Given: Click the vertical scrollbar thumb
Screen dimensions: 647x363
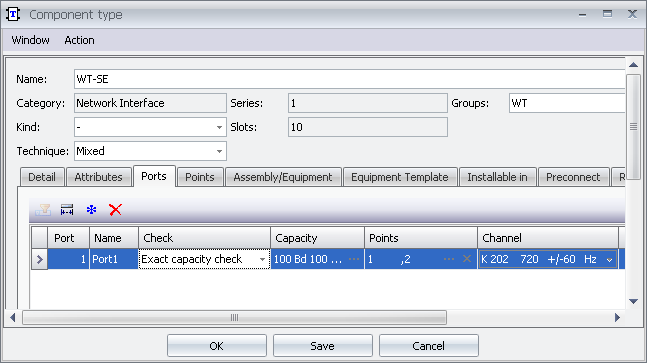Looking at the screenshot, I should tap(633, 127).
